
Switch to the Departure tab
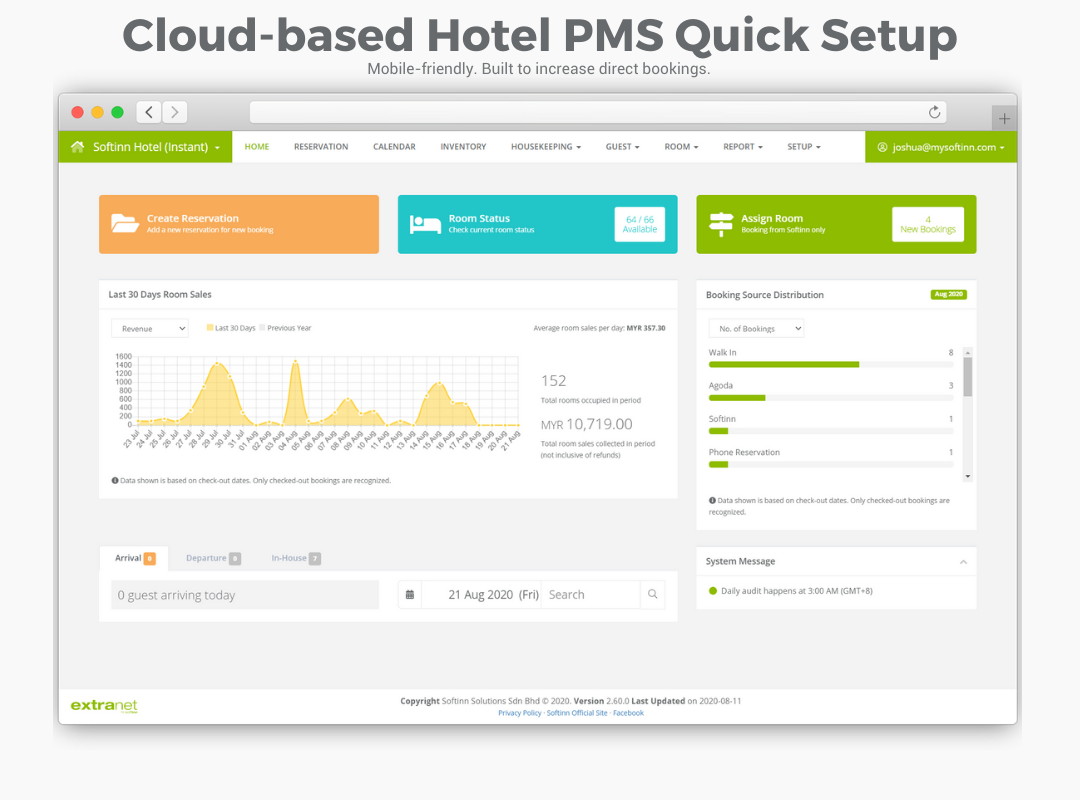212,558
